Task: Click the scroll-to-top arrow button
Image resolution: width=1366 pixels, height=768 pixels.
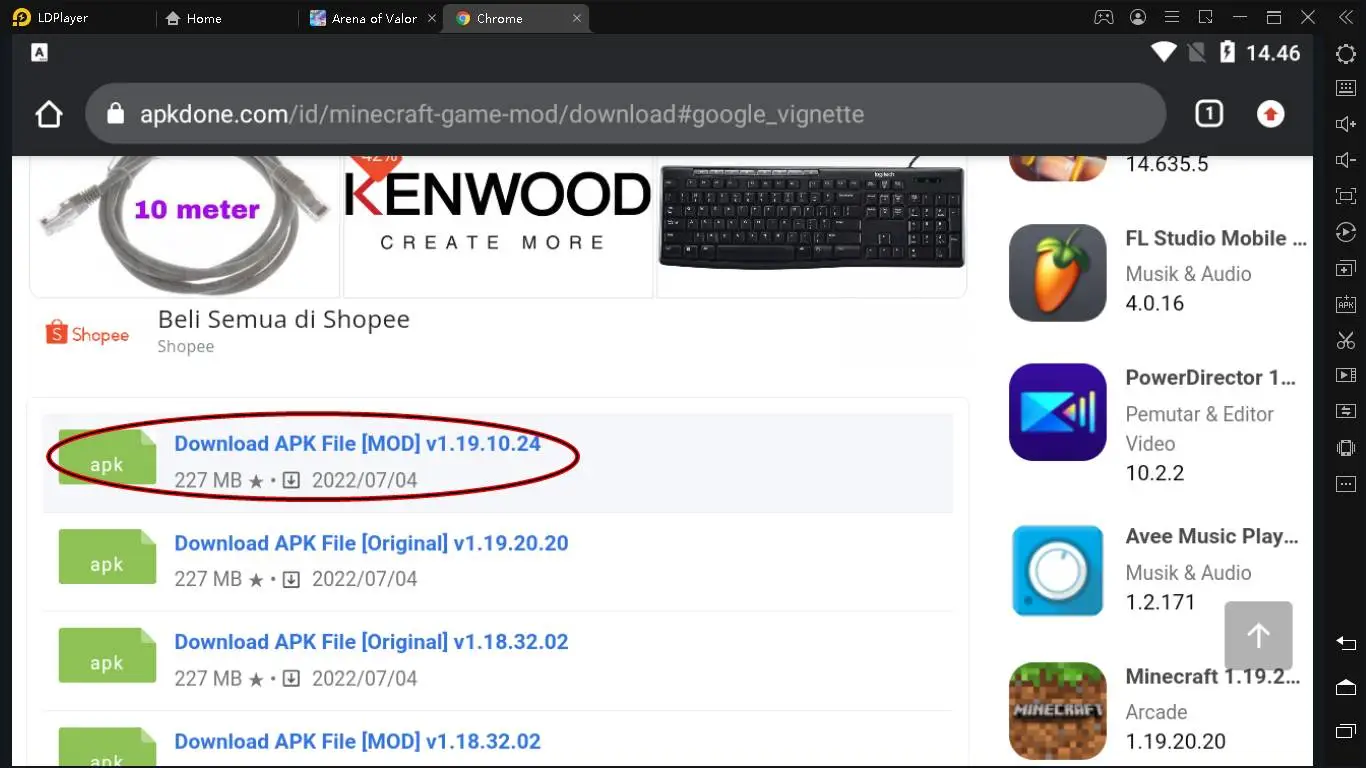Action: point(1258,635)
